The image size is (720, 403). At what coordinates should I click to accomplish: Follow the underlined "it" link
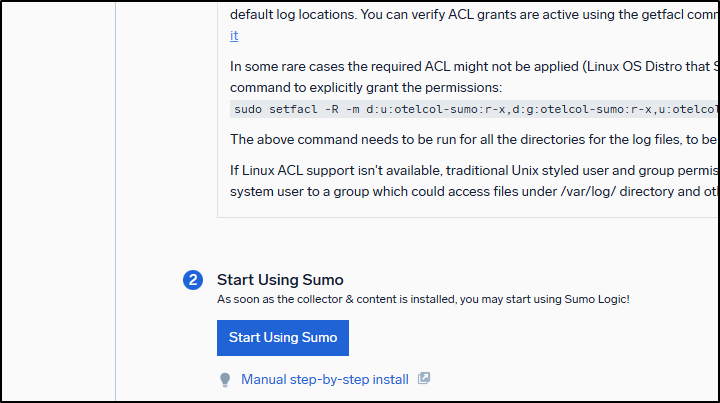point(234,36)
